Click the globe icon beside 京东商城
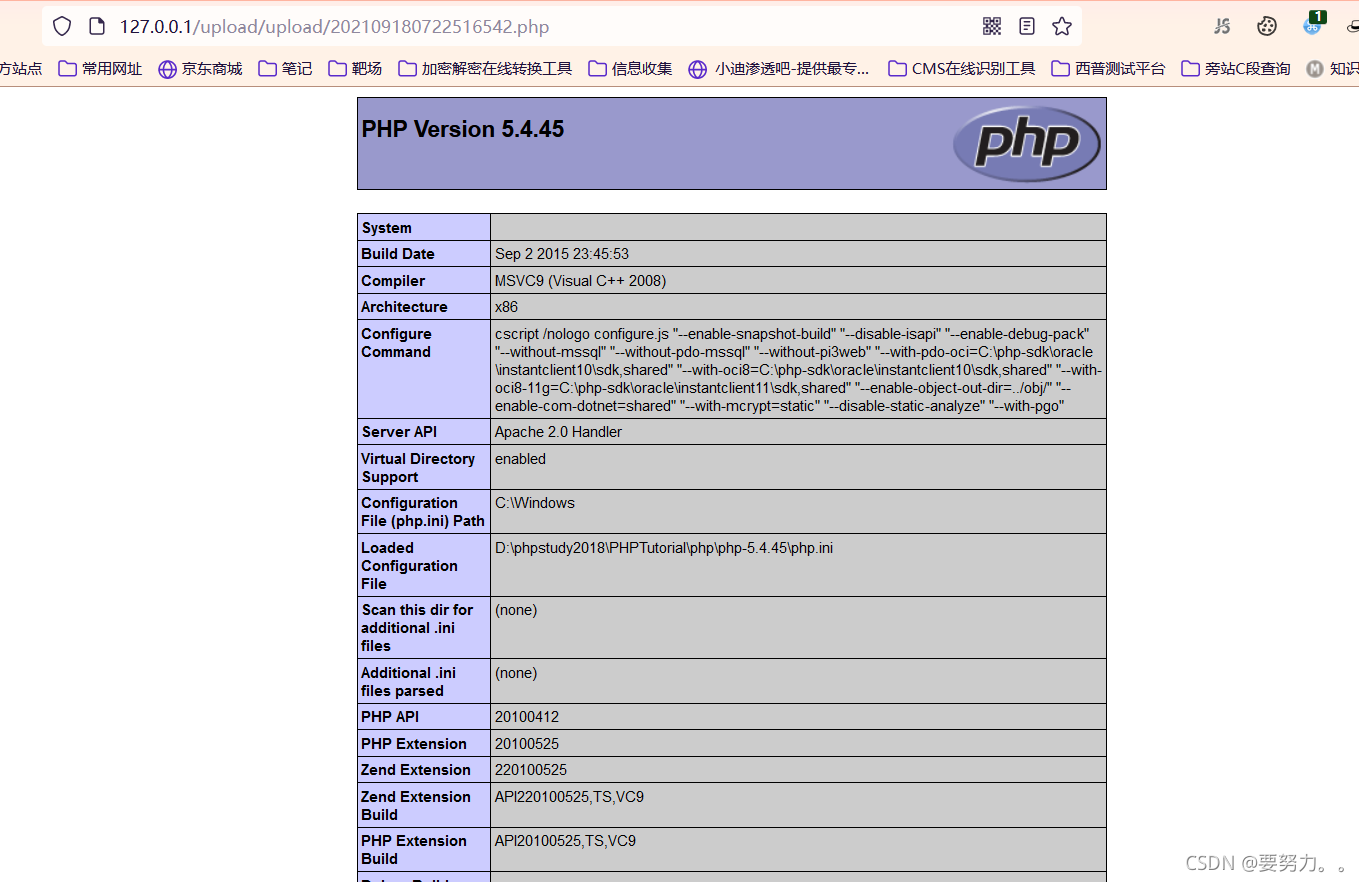Image resolution: width=1359 pixels, height=882 pixels. coord(167,69)
